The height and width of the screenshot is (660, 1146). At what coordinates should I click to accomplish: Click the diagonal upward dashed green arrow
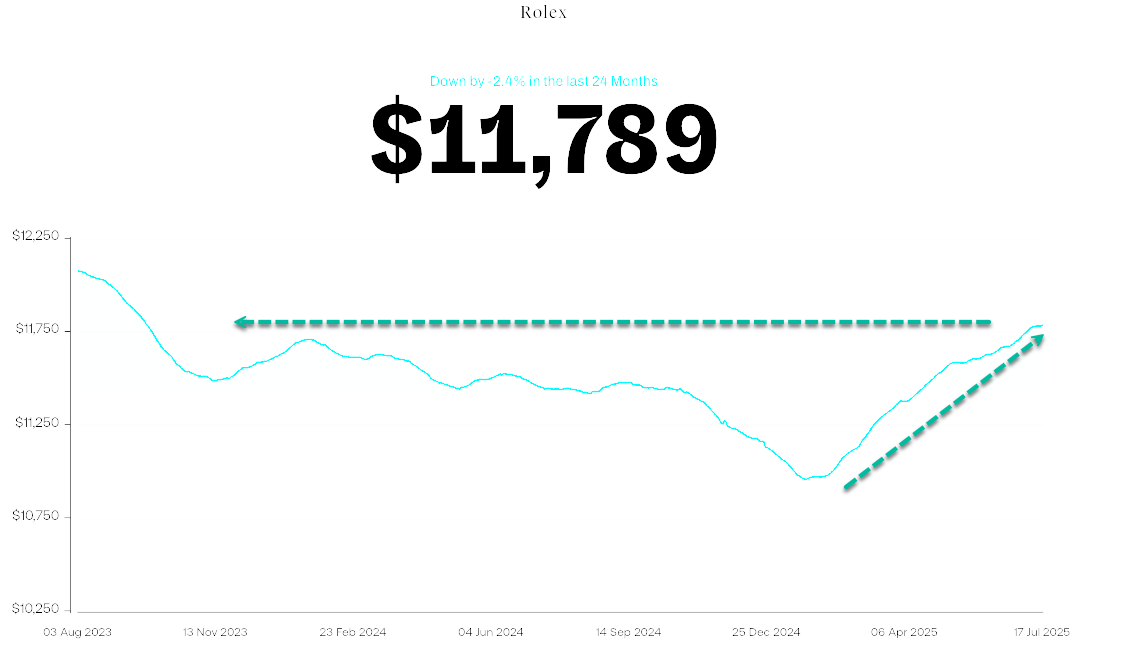click(x=943, y=412)
